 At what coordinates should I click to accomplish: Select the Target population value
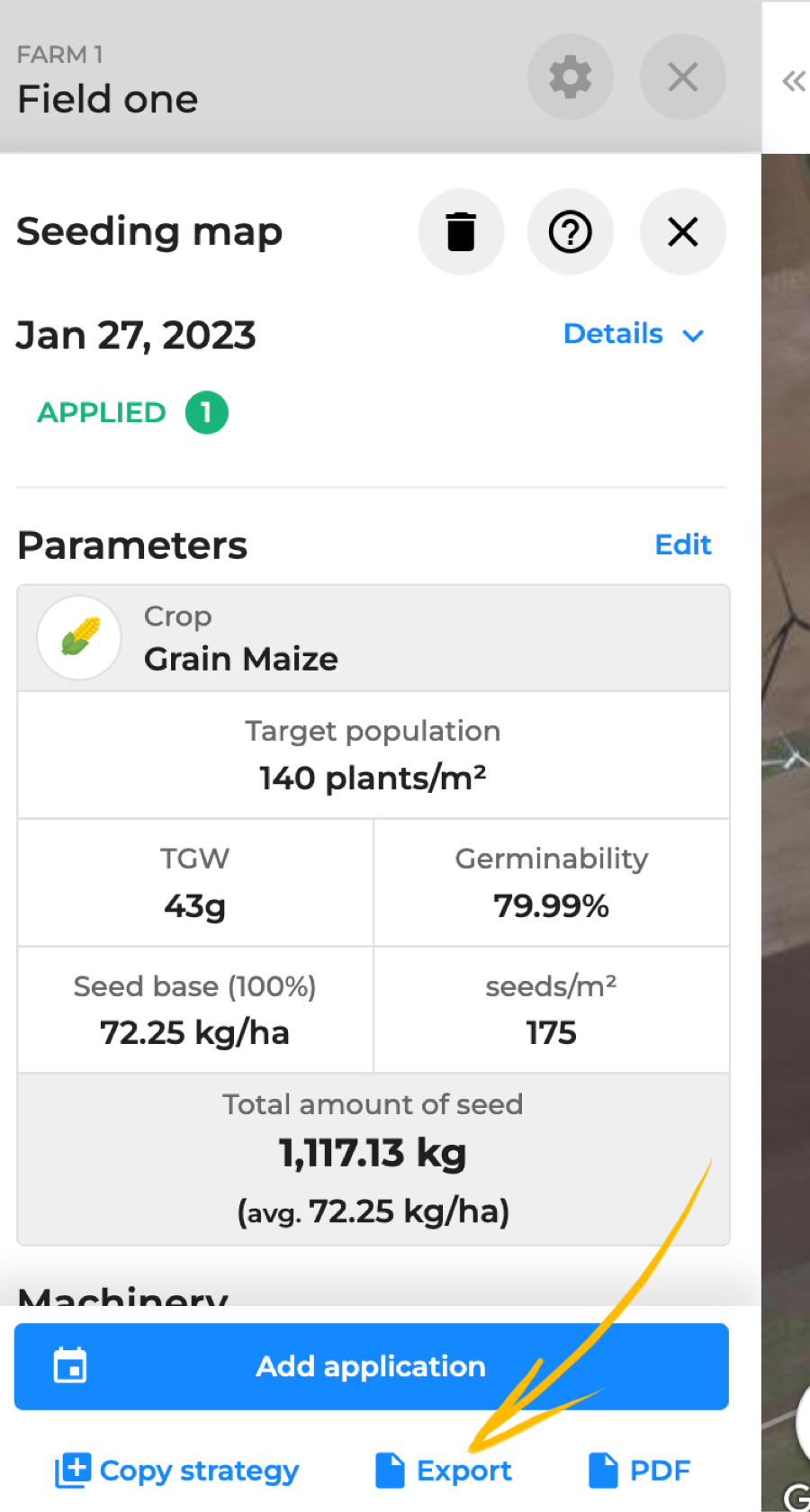click(373, 778)
